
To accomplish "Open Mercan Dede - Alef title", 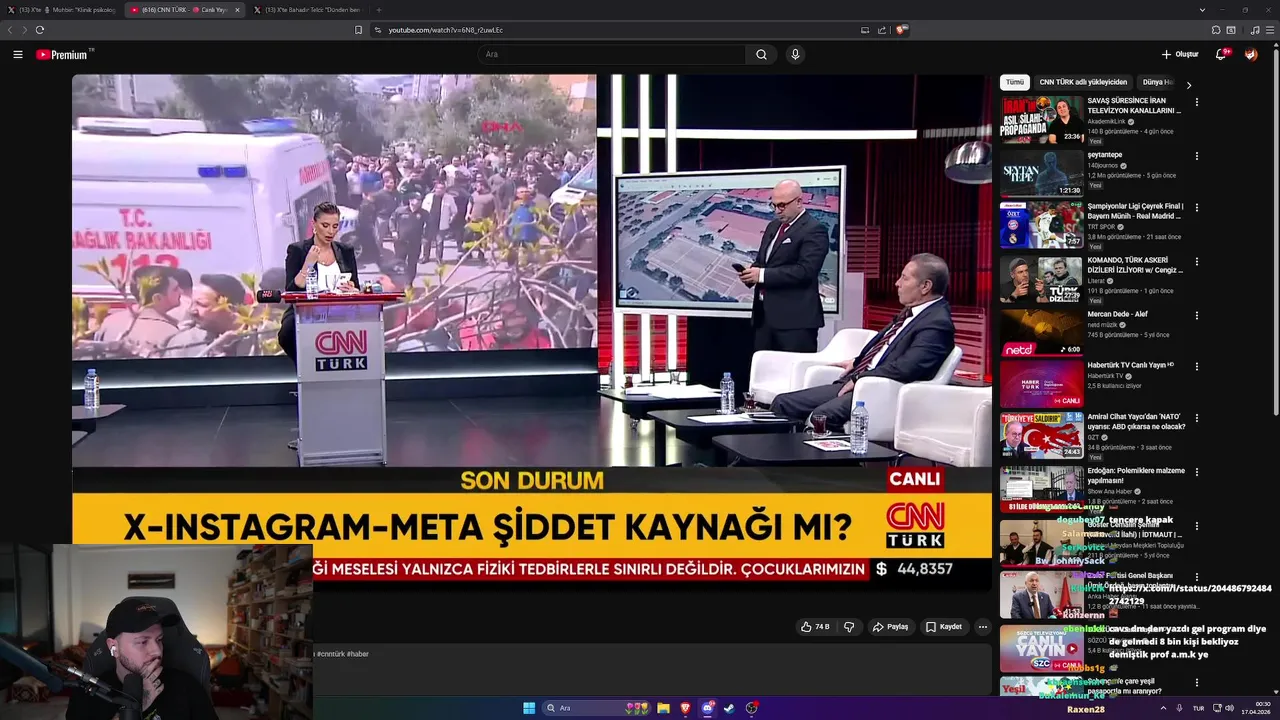I will (1117, 314).
